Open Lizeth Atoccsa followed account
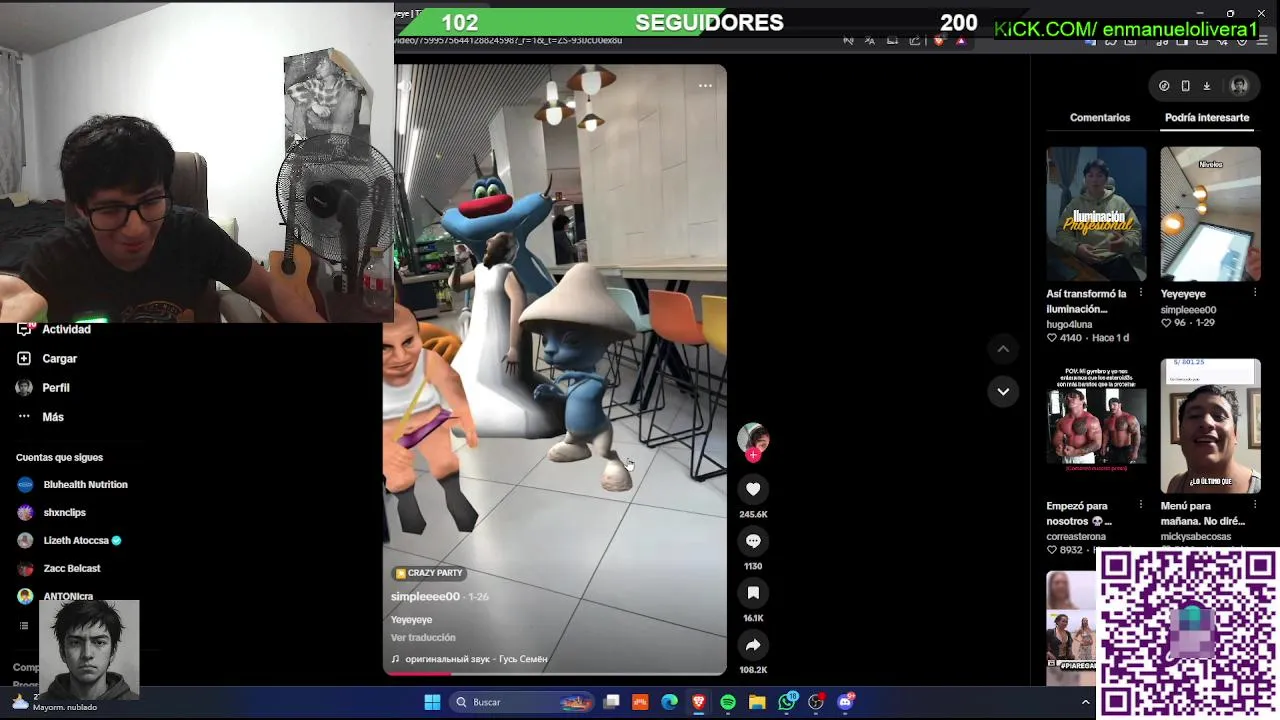1280x720 pixels. coord(69,540)
